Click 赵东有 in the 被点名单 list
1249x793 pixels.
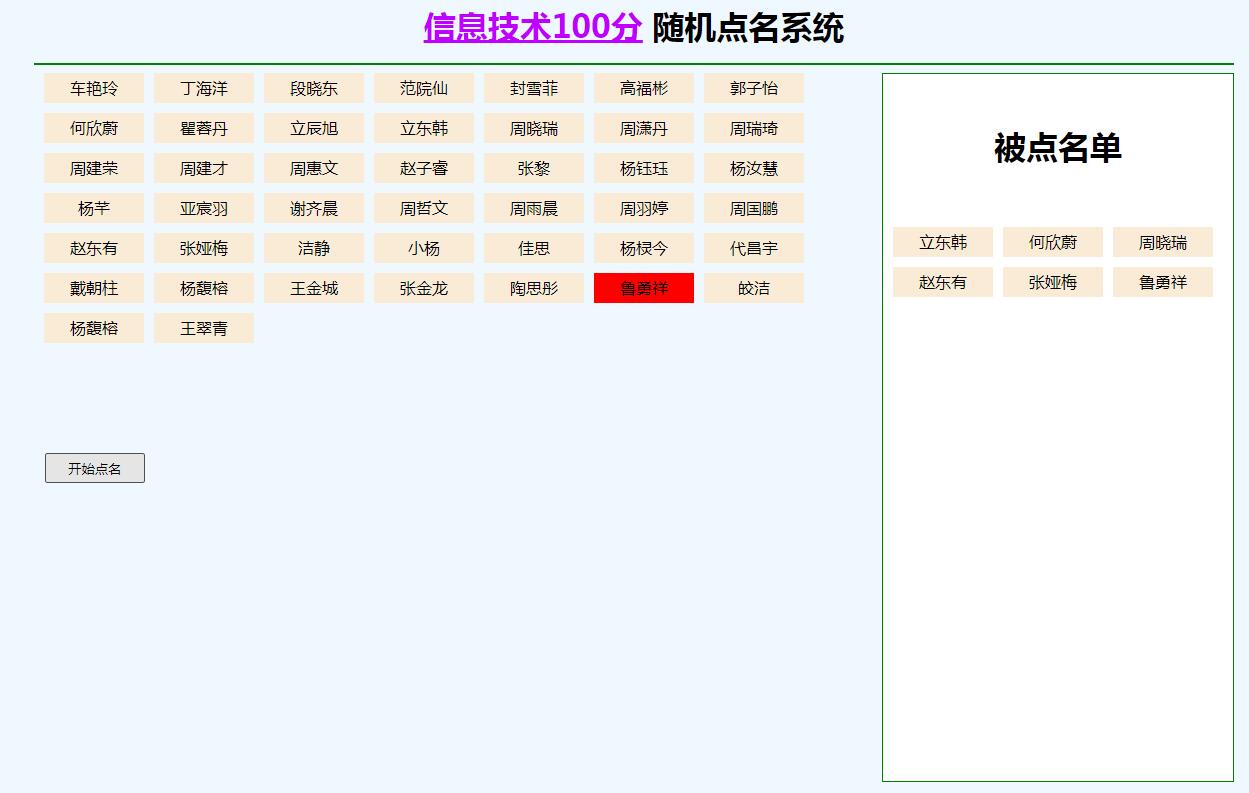[x=943, y=282]
